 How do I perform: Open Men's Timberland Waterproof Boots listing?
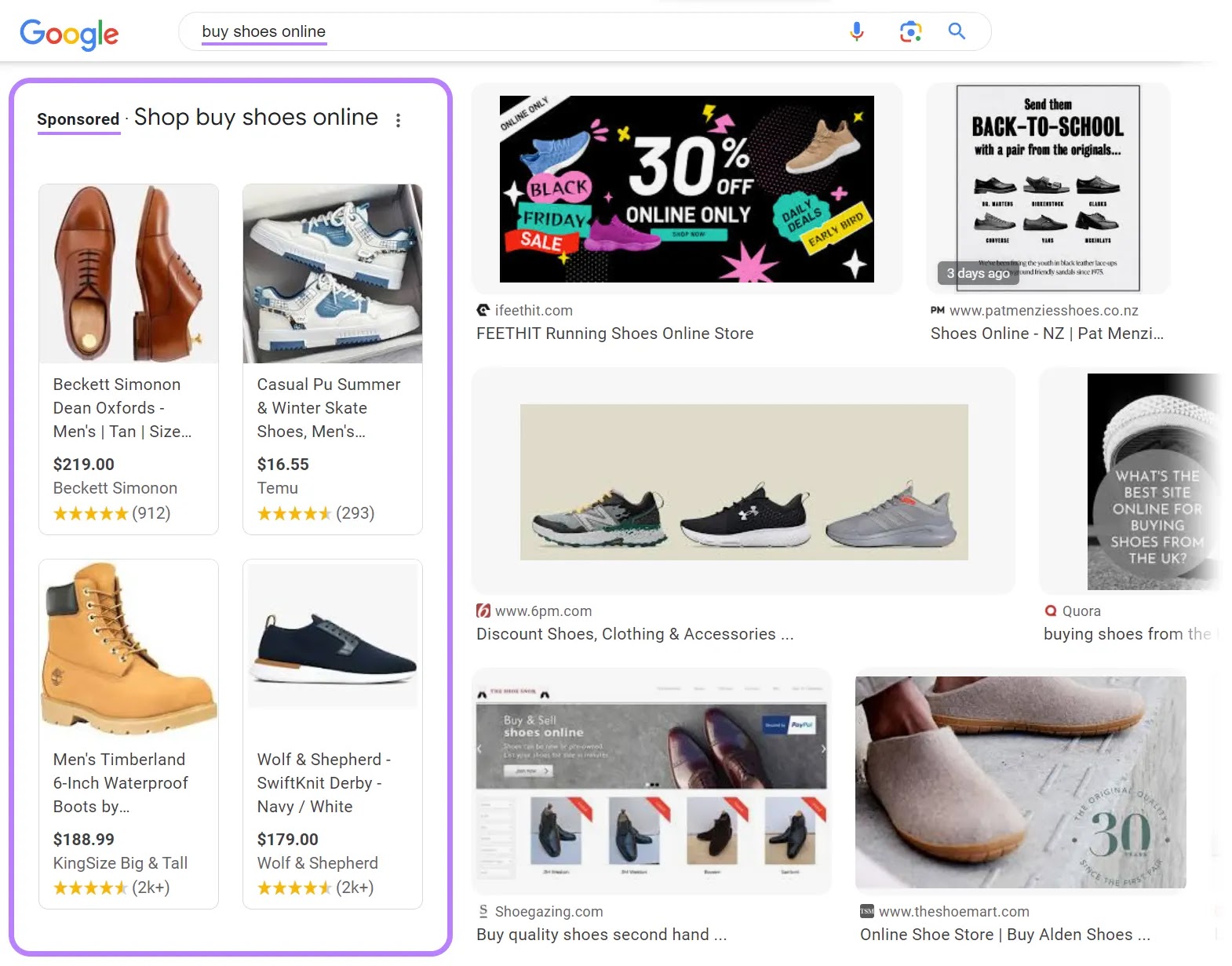[x=128, y=730]
